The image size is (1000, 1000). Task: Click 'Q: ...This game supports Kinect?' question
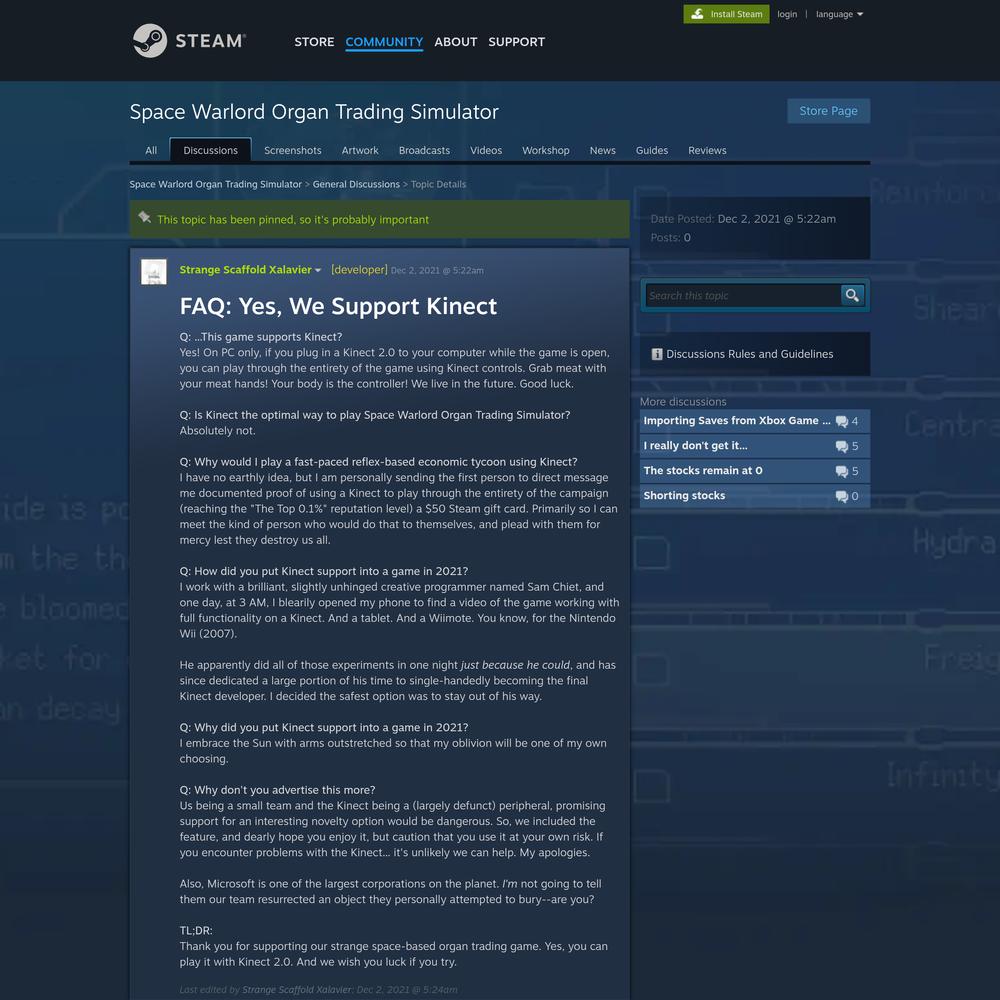(x=261, y=337)
